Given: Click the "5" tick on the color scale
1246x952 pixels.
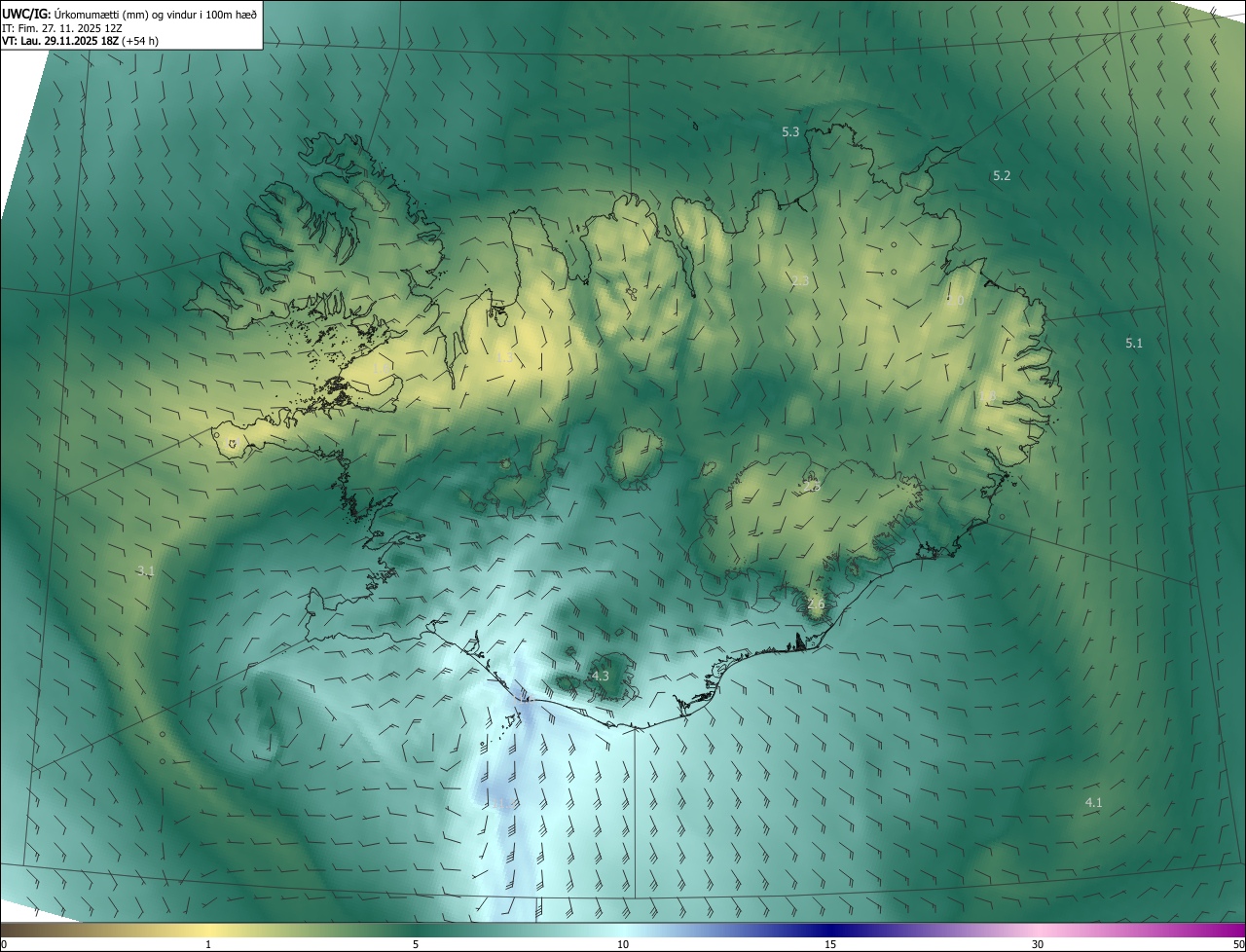Looking at the screenshot, I should (416, 944).
